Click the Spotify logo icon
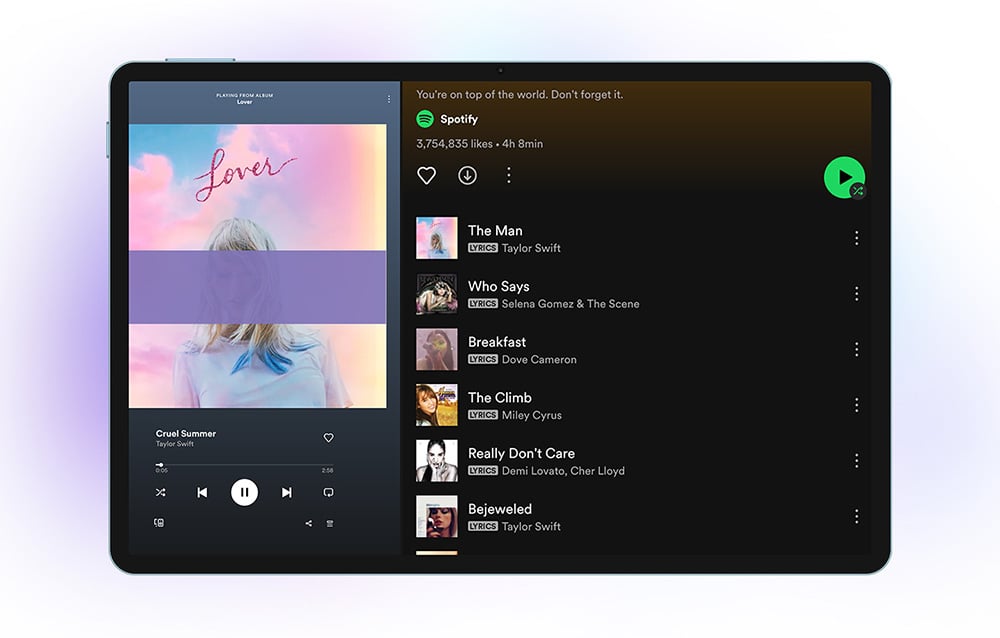This screenshot has height=638, width=1000. [425, 119]
